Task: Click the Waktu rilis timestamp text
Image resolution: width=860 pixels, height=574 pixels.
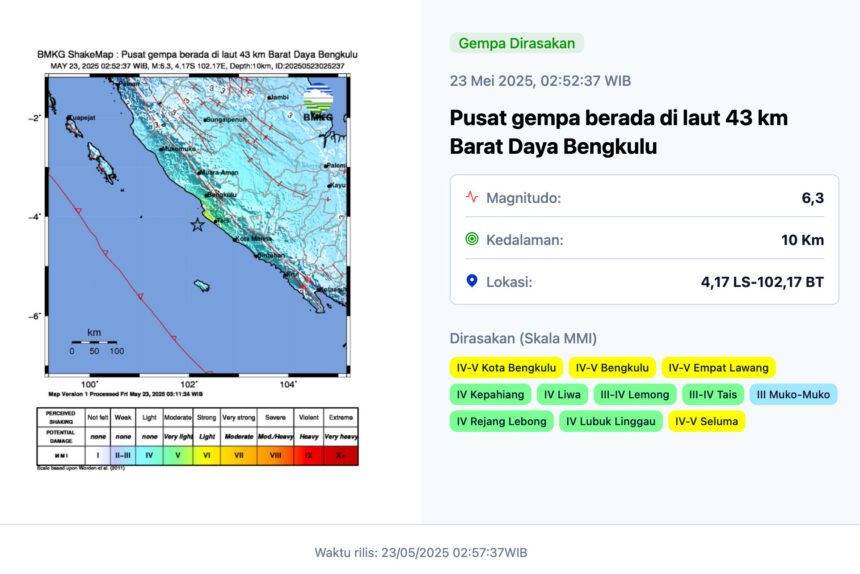Action: [x=421, y=553]
